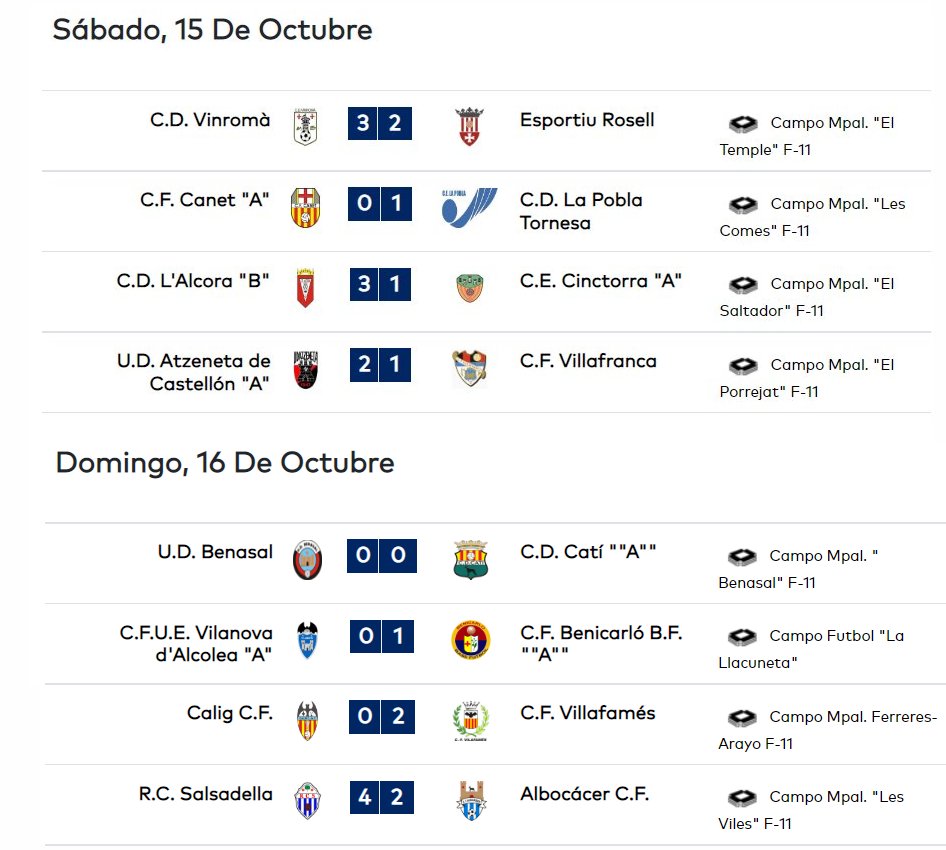
Task: Open the U.D. Atzeneta de Castellón crest
Action: tap(306, 369)
